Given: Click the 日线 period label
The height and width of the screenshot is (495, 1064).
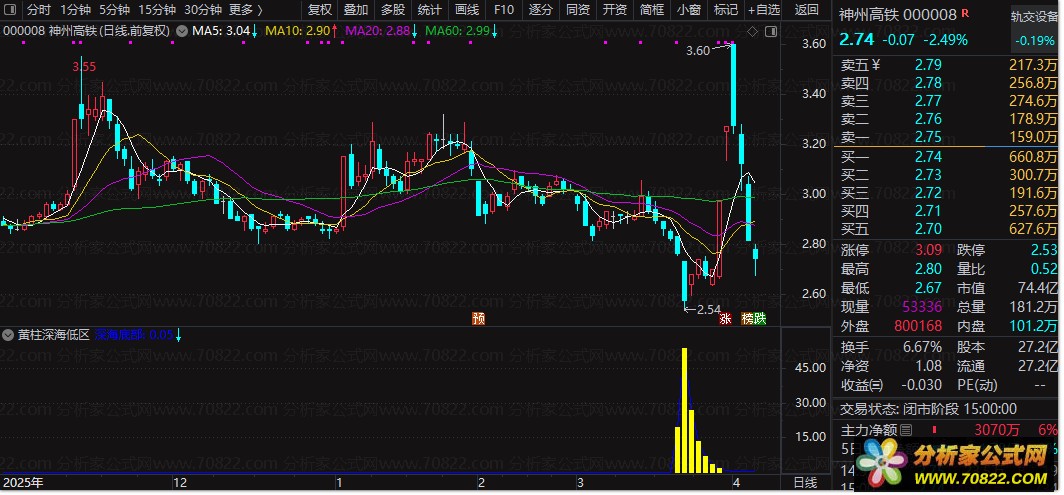Looking at the screenshot, I should pos(805,483).
